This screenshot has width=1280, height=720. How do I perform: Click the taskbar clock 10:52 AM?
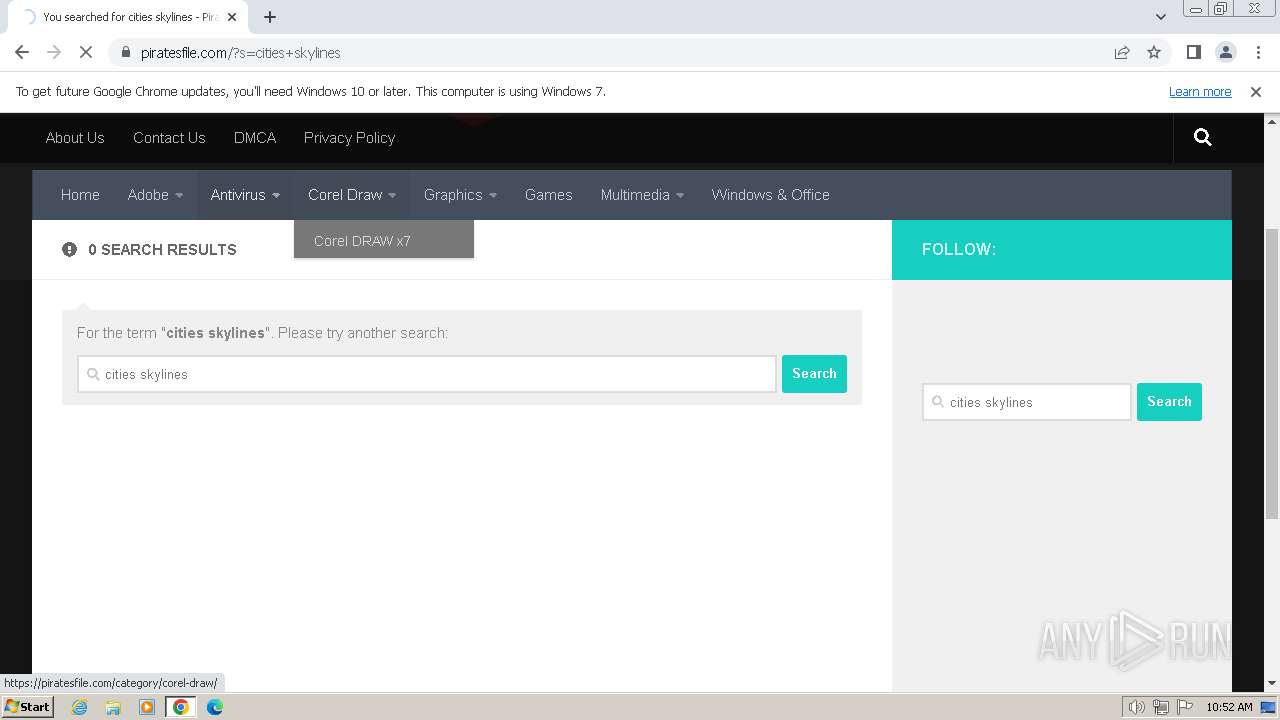click(x=1229, y=707)
